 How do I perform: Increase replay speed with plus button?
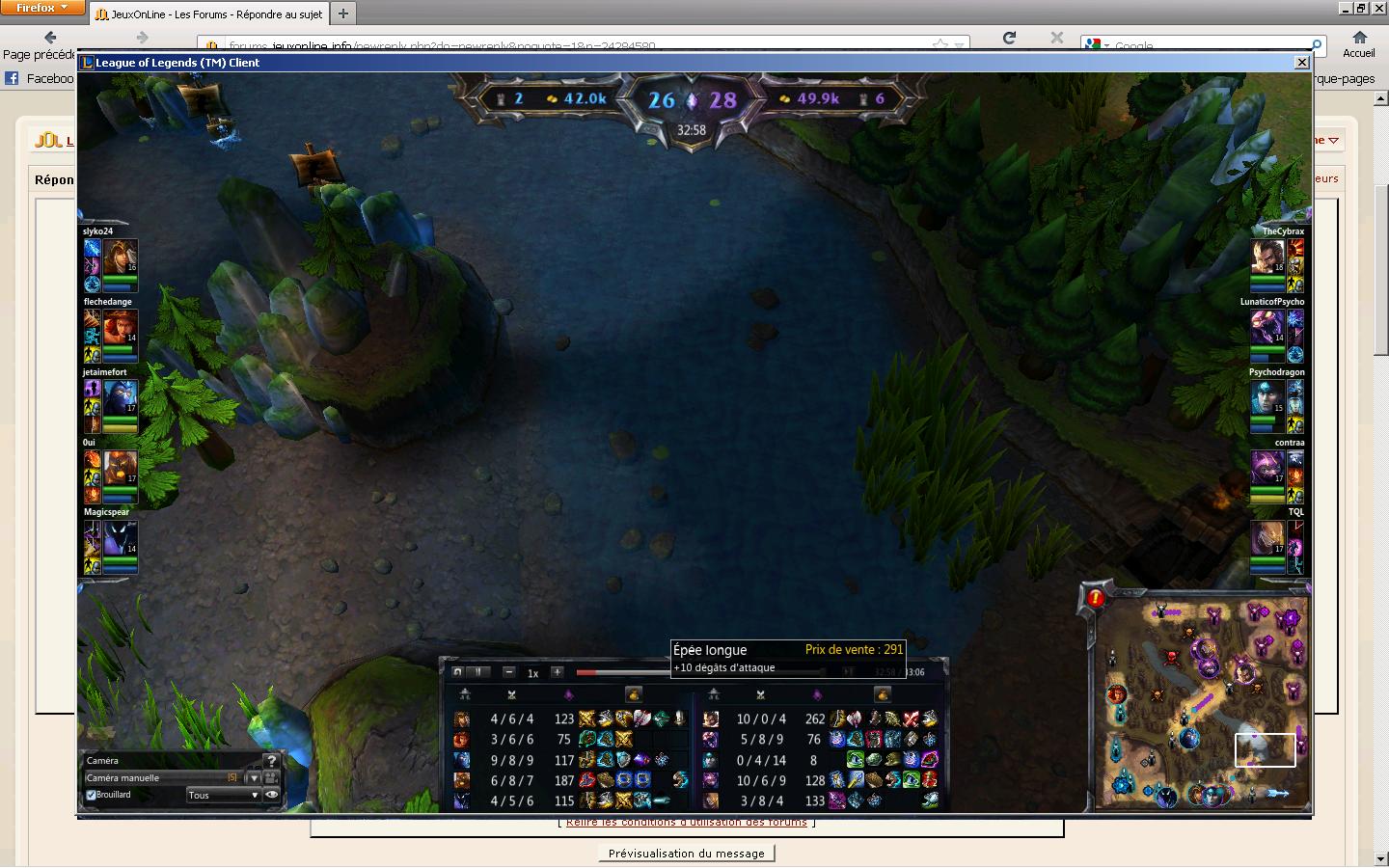[558, 672]
